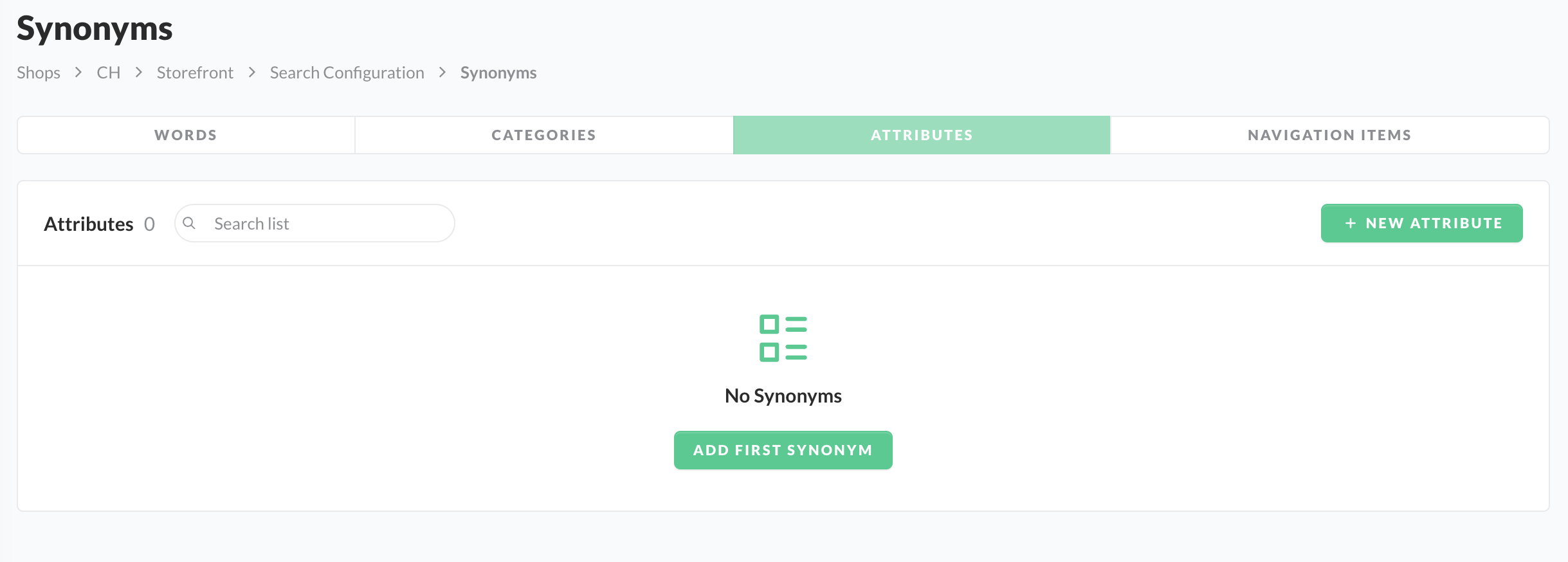Click the plus icon on New Attribute
Viewport: 1568px width, 562px height.
(x=1351, y=223)
